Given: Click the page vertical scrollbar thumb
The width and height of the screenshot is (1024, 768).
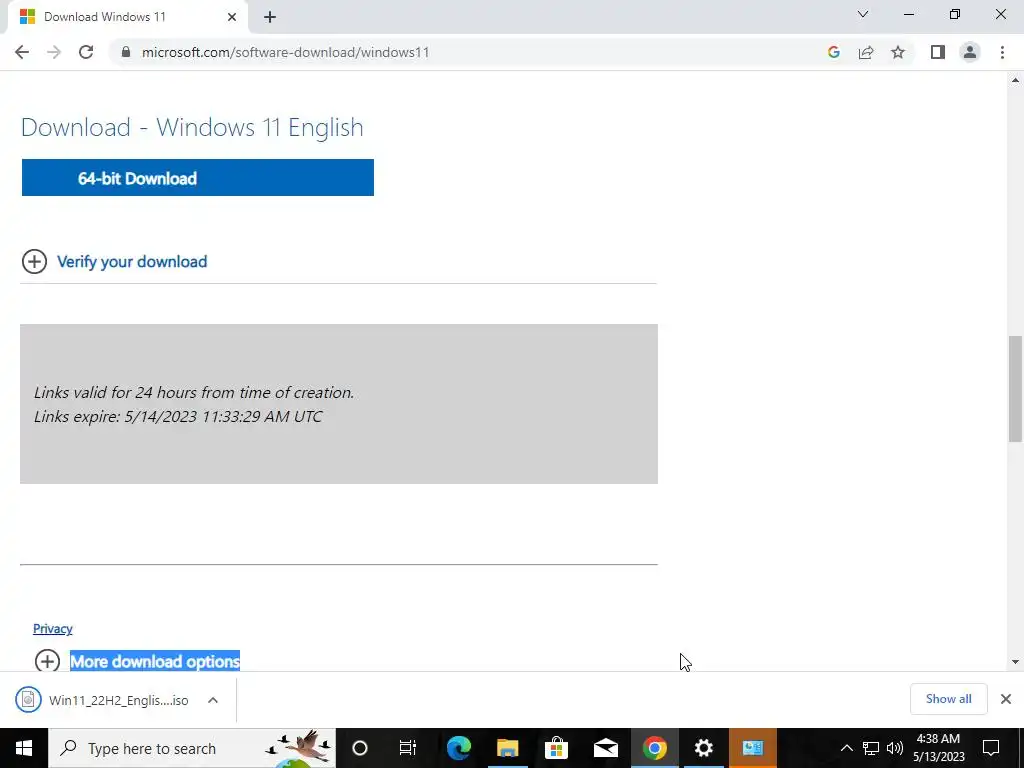Looking at the screenshot, I should (1015, 389).
